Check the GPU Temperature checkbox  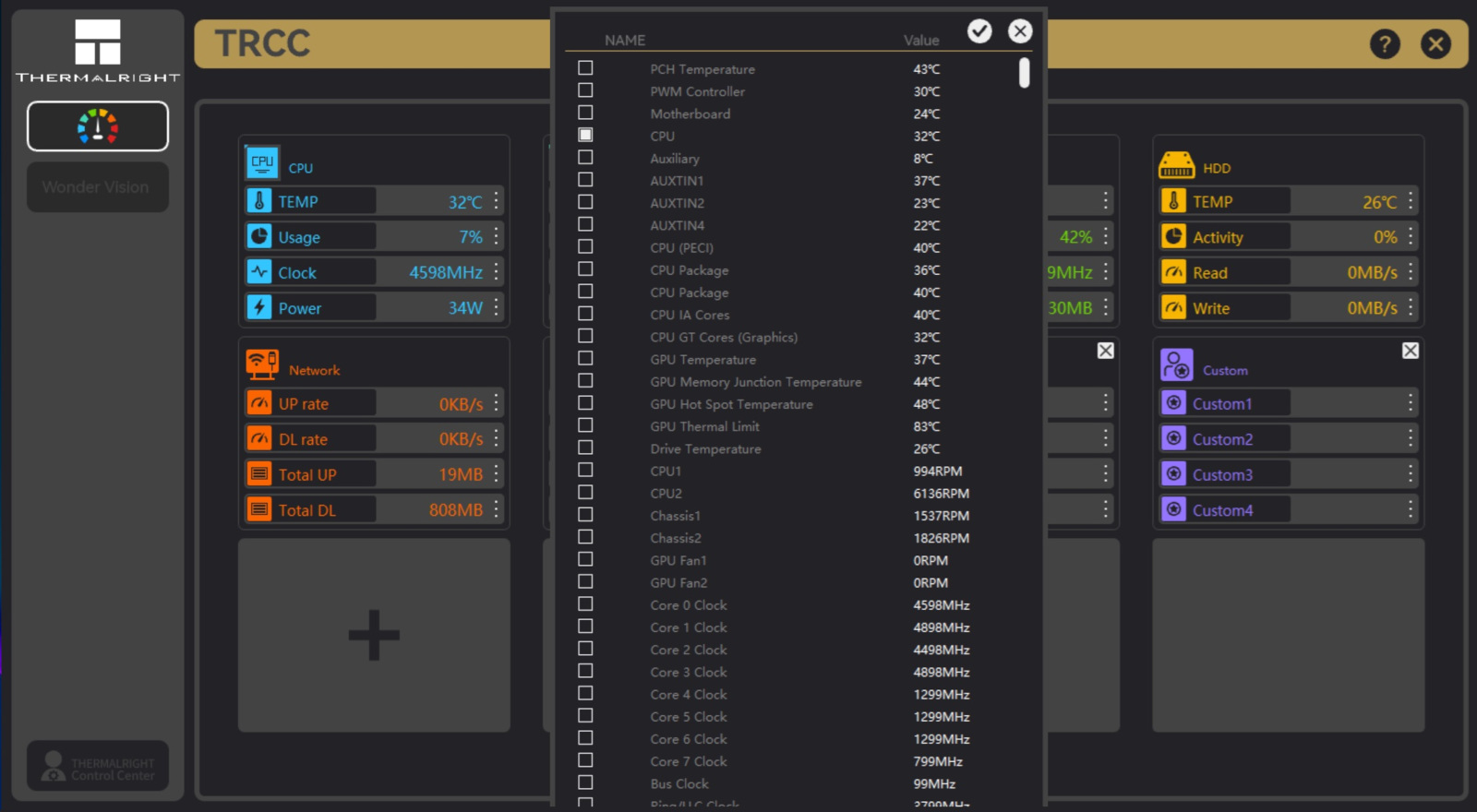point(585,359)
